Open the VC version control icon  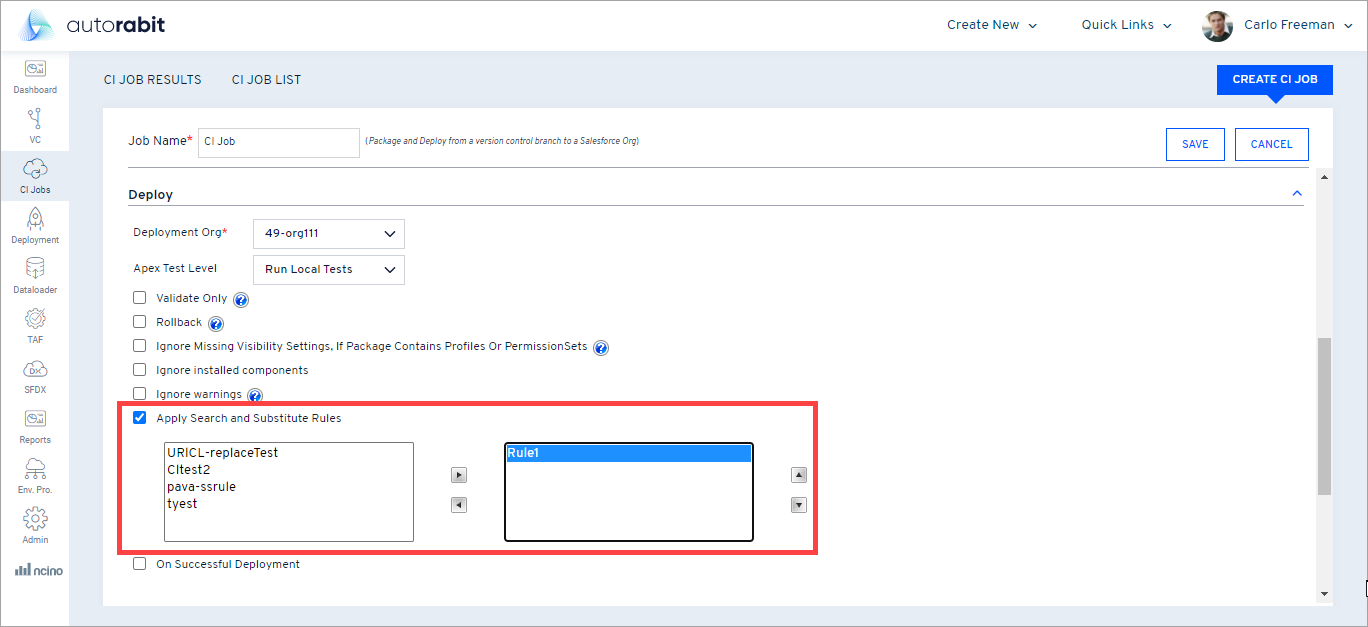click(x=35, y=118)
